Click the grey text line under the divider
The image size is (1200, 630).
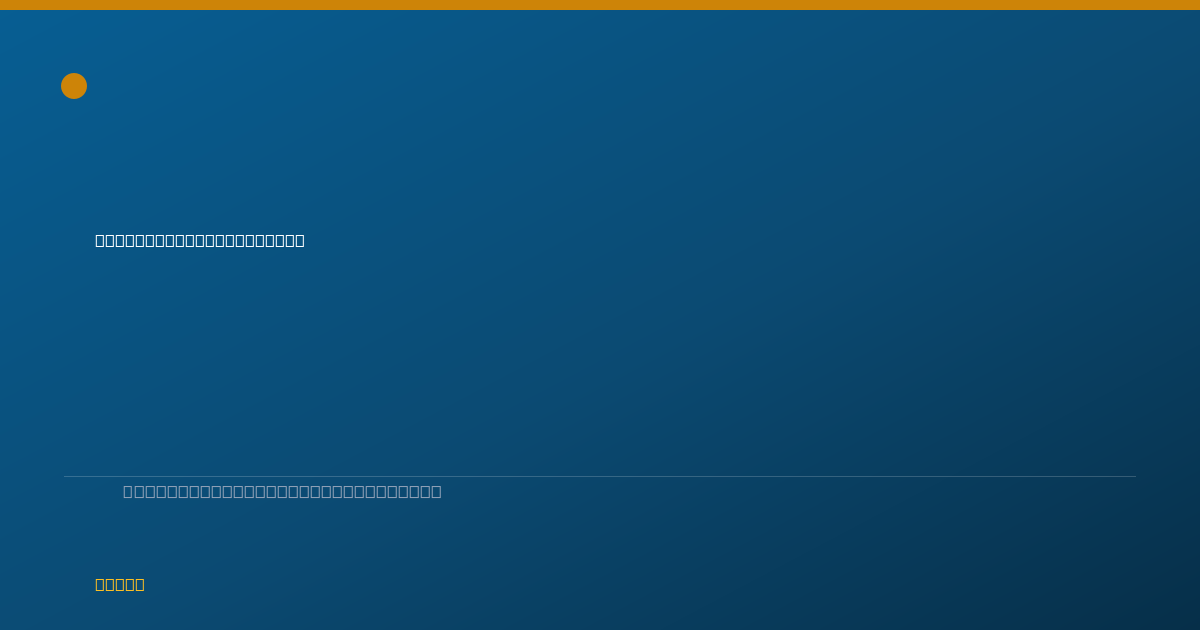pos(282,491)
